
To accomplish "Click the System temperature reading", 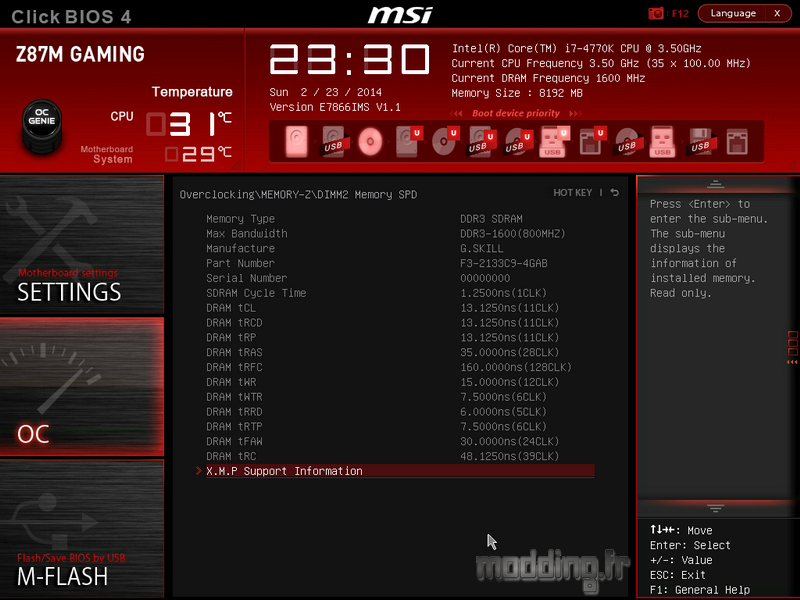I will click(x=198, y=153).
